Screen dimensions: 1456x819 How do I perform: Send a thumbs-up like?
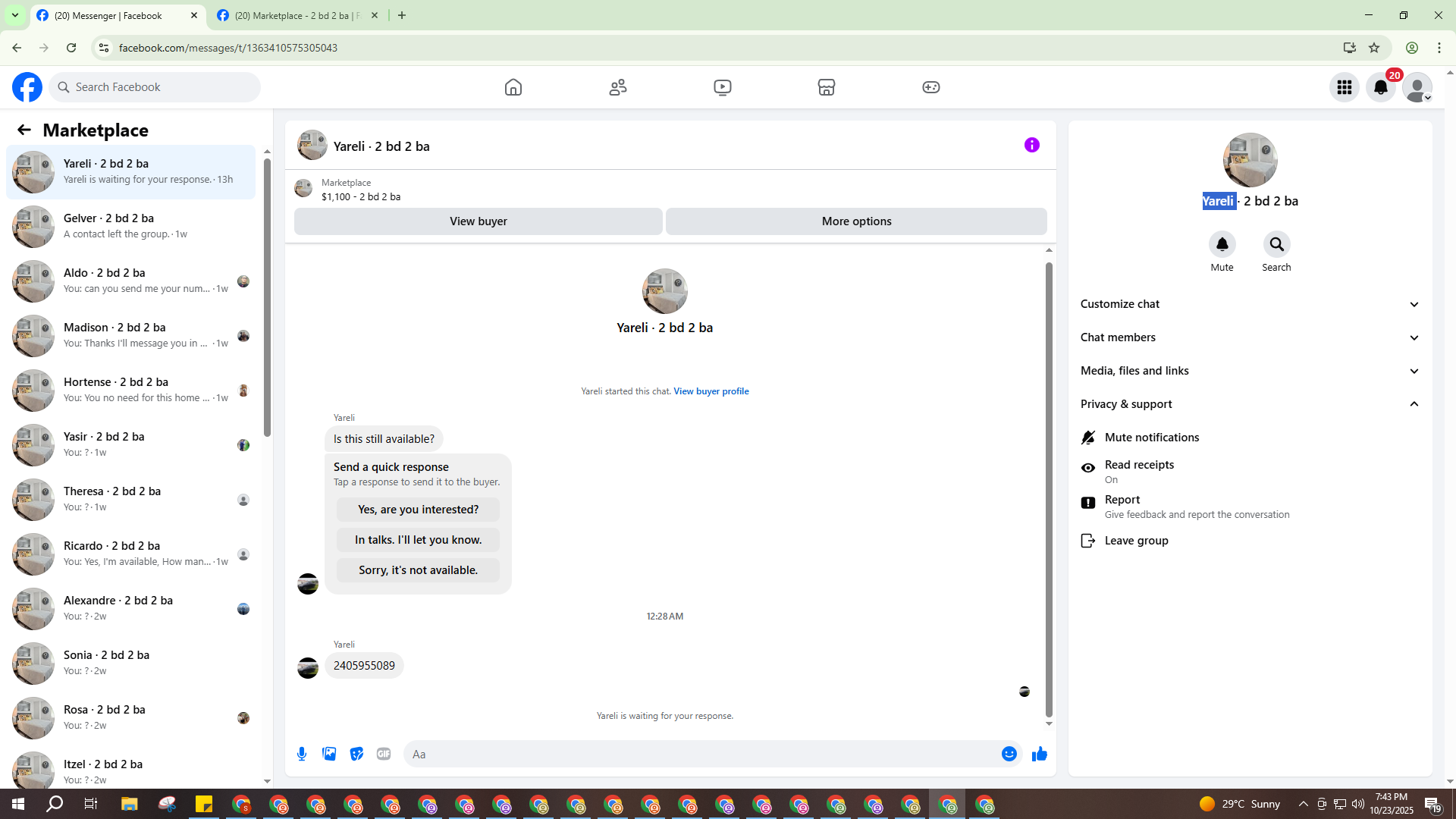tap(1039, 754)
